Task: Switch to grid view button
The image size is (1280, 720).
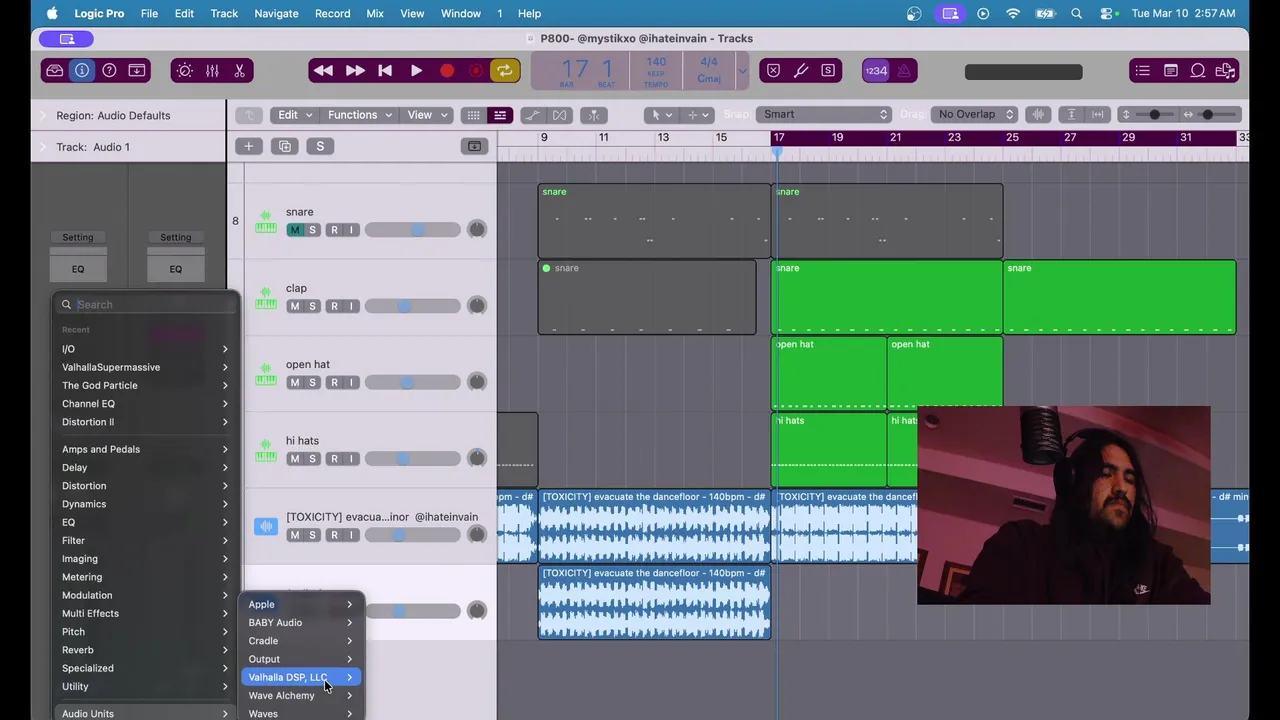Action: click(473, 115)
